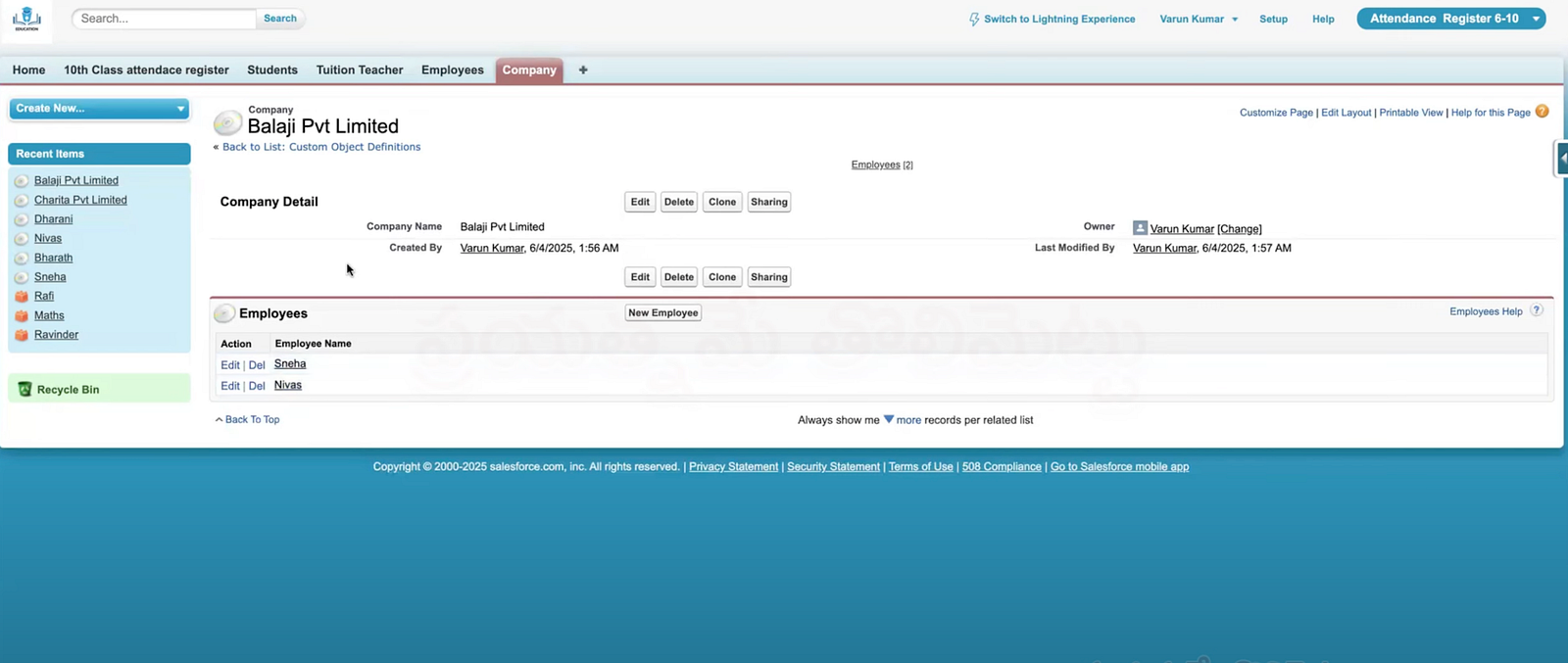Click the Recycle Bin icon
This screenshot has width=1568, height=663.
[x=25, y=390]
